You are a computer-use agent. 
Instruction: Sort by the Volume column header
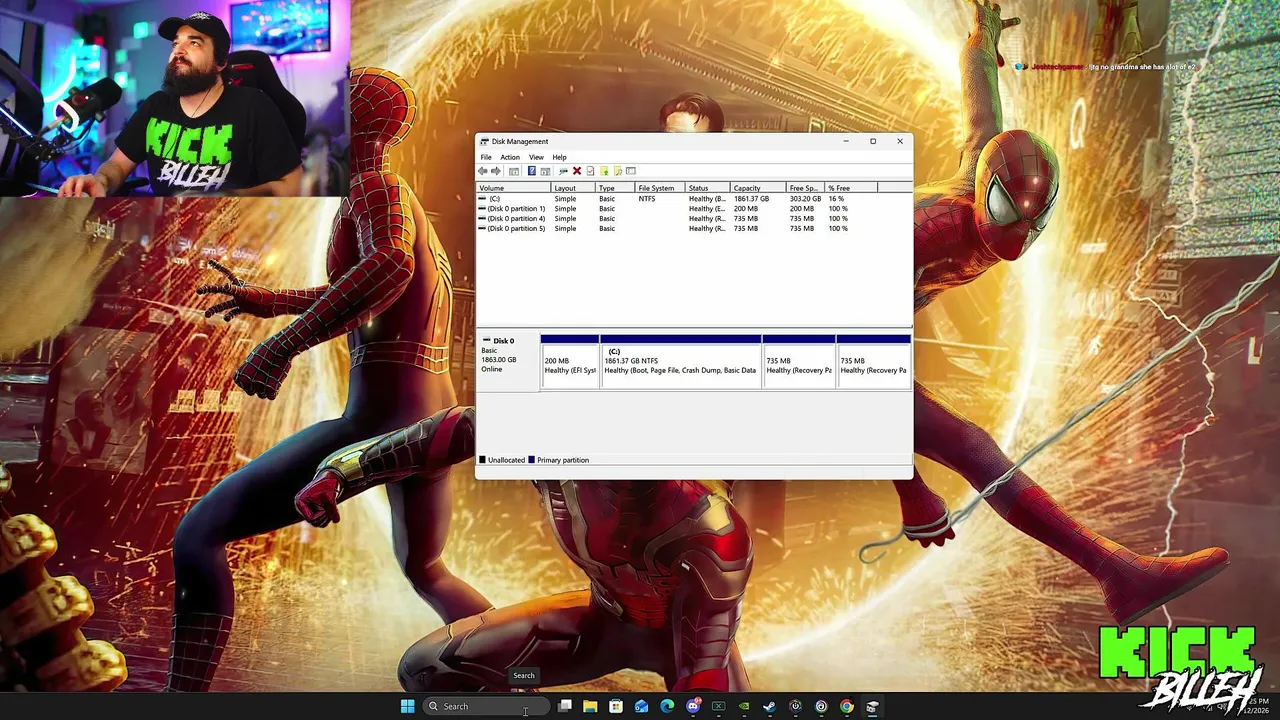tap(514, 188)
